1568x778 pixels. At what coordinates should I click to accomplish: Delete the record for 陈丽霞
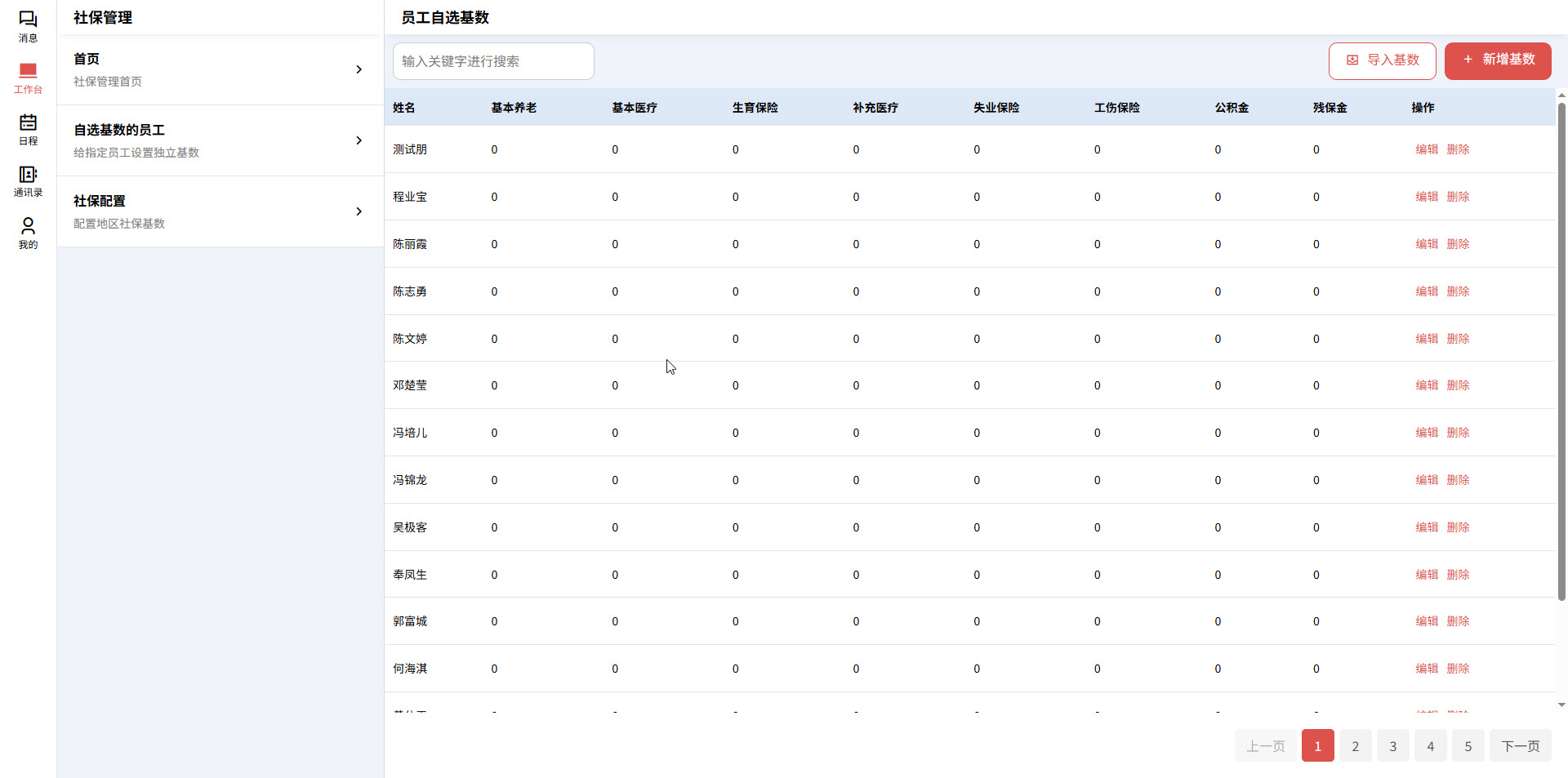point(1459,243)
